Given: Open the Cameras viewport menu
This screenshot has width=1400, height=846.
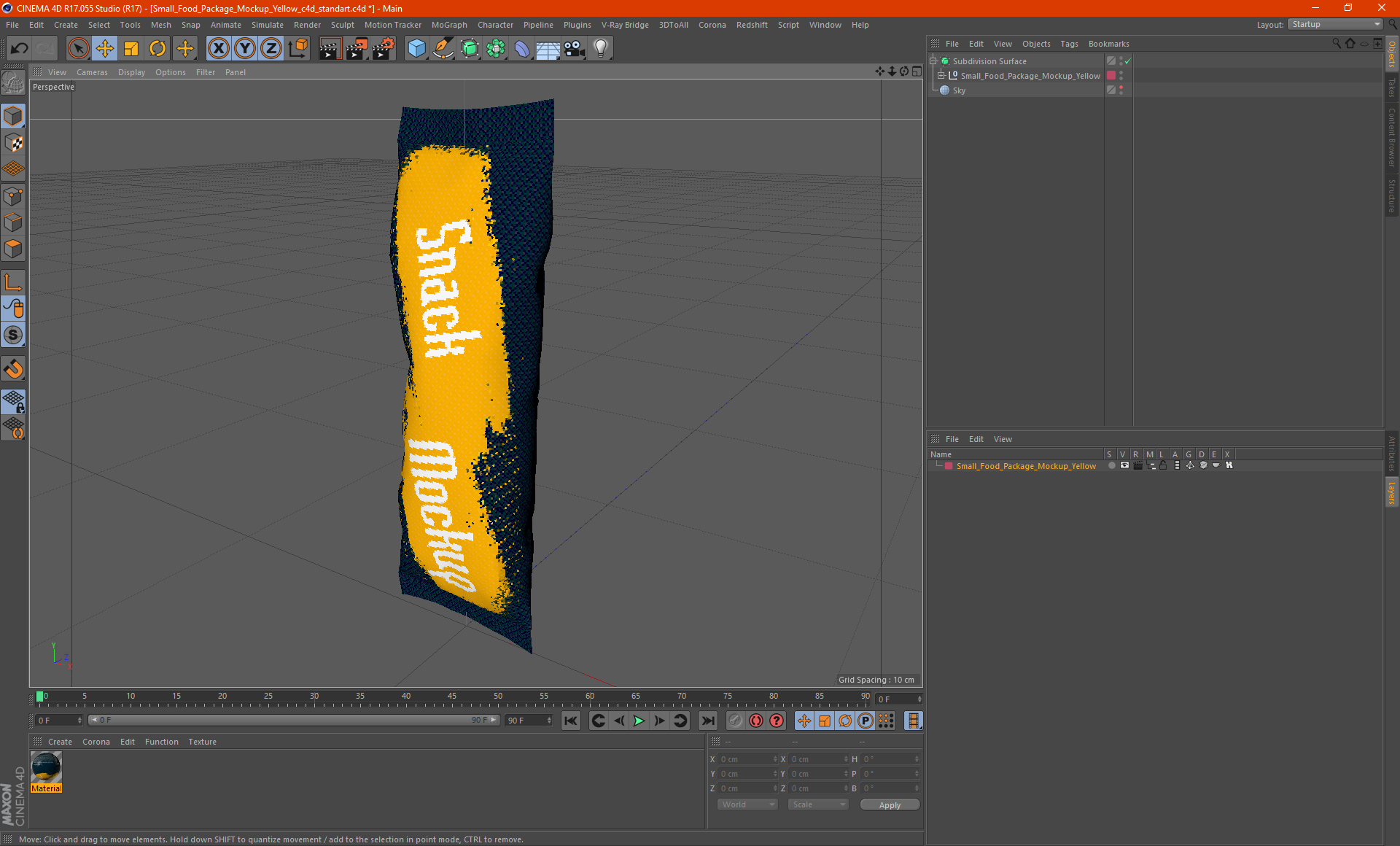Looking at the screenshot, I should (92, 72).
